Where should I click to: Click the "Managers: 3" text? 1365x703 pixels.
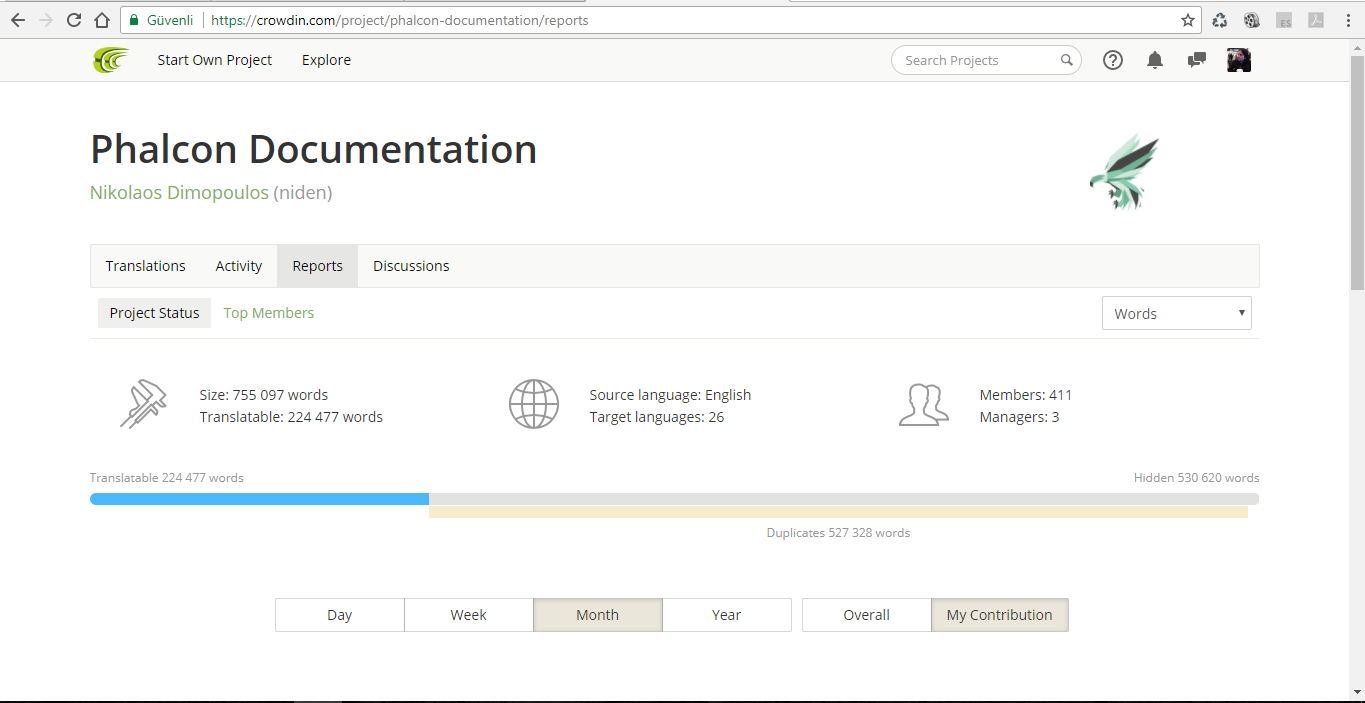[x=1020, y=417]
